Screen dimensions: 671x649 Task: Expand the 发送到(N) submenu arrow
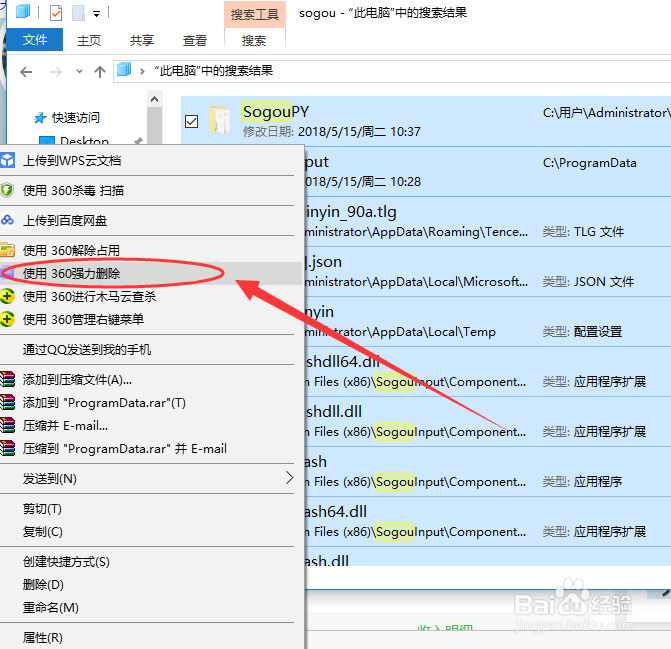click(290, 478)
